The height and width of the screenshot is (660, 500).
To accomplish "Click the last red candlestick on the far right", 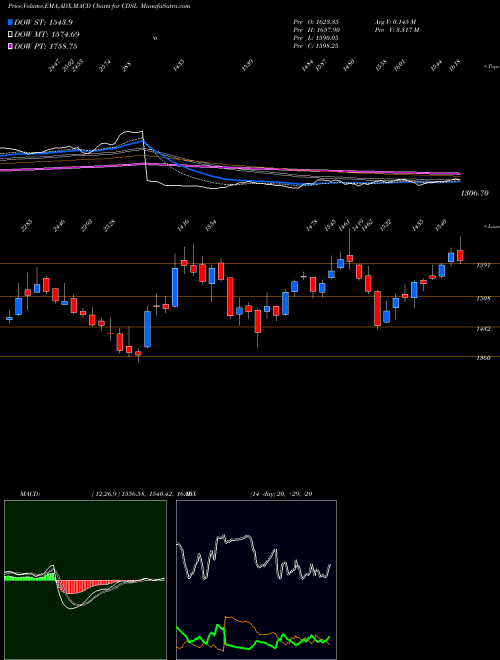I will pyautogui.click(x=460, y=255).
